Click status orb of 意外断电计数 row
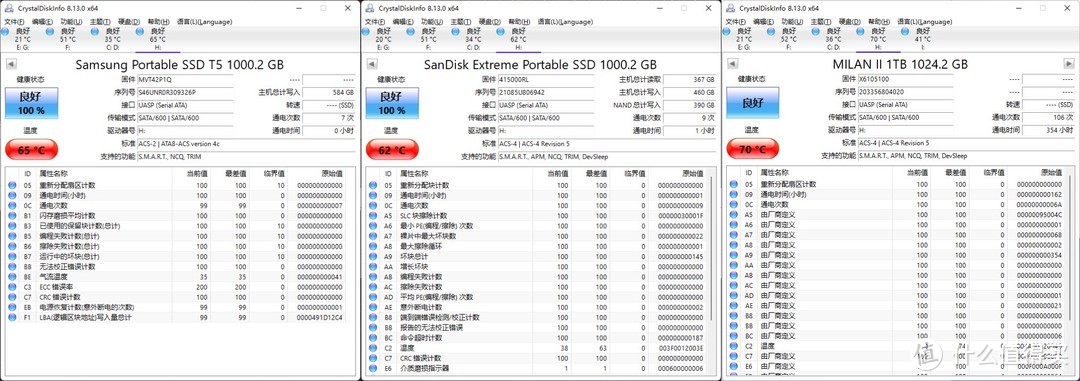This screenshot has height=381, width=1080. pos(373,307)
